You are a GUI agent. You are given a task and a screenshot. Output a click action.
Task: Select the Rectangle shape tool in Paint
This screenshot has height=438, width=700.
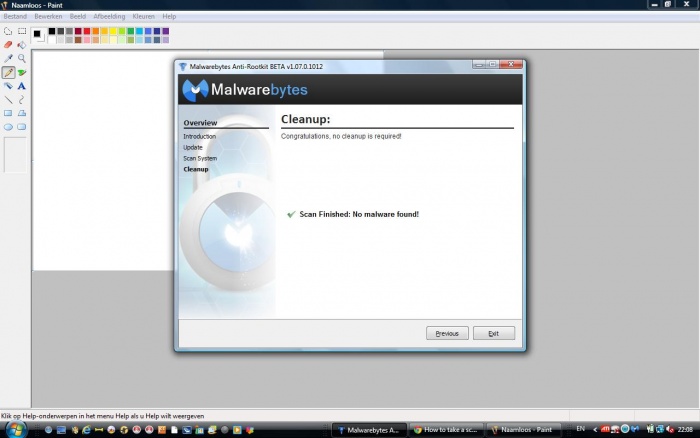[8, 113]
